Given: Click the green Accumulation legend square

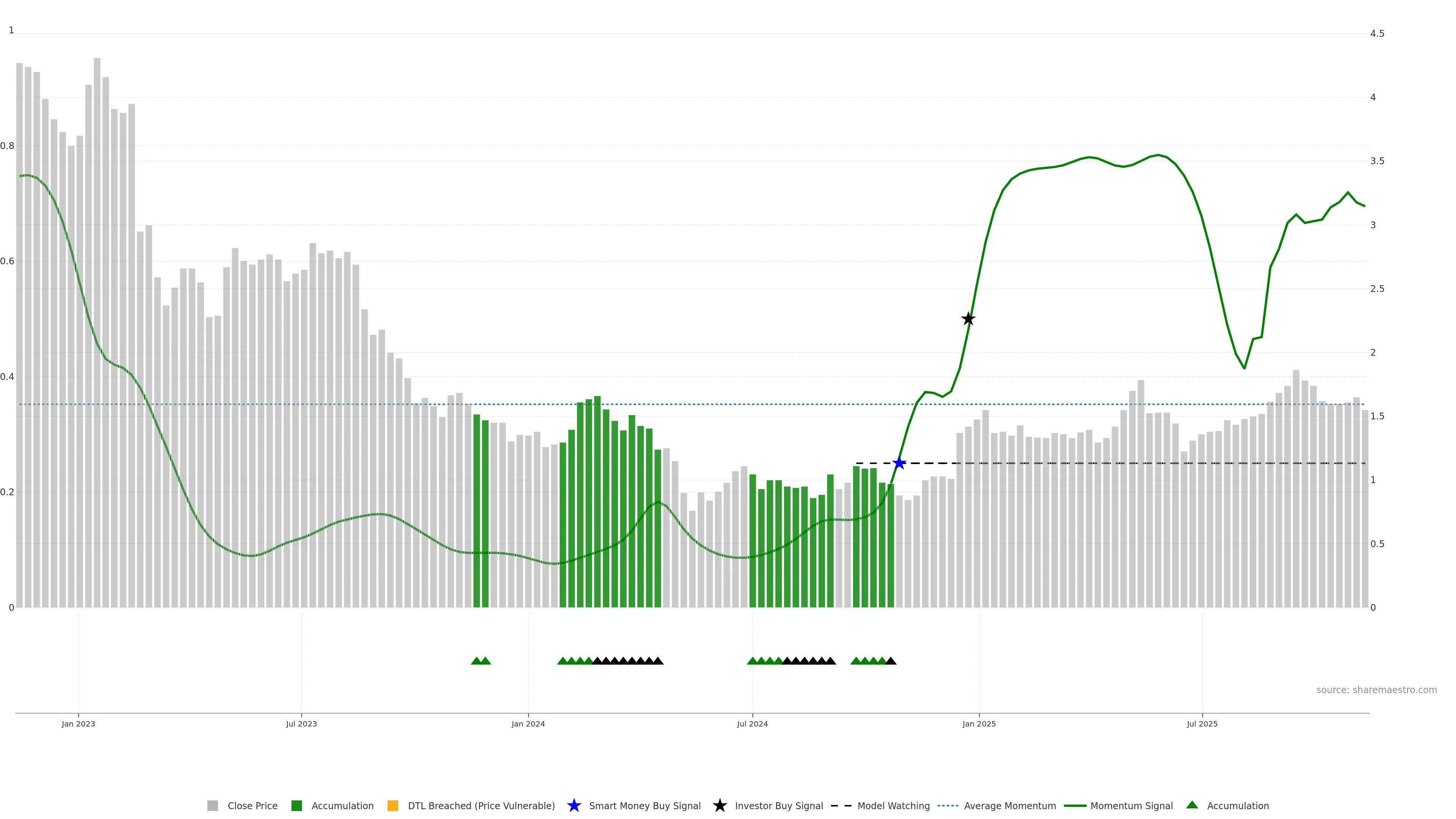Looking at the screenshot, I should (297, 805).
